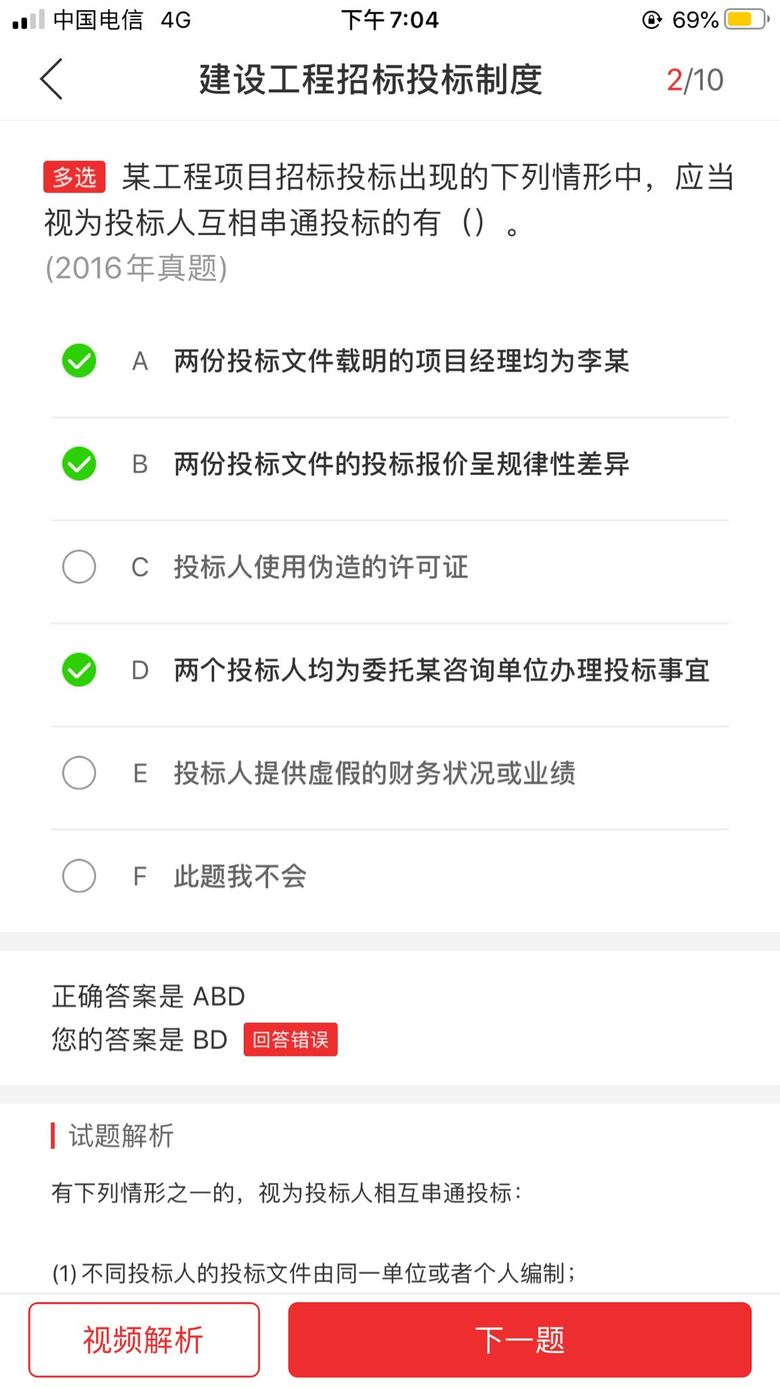The height and width of the screenshot is (1387, 780).
Task: Tap the signal strength bars icon
Action: coord(28,19)
